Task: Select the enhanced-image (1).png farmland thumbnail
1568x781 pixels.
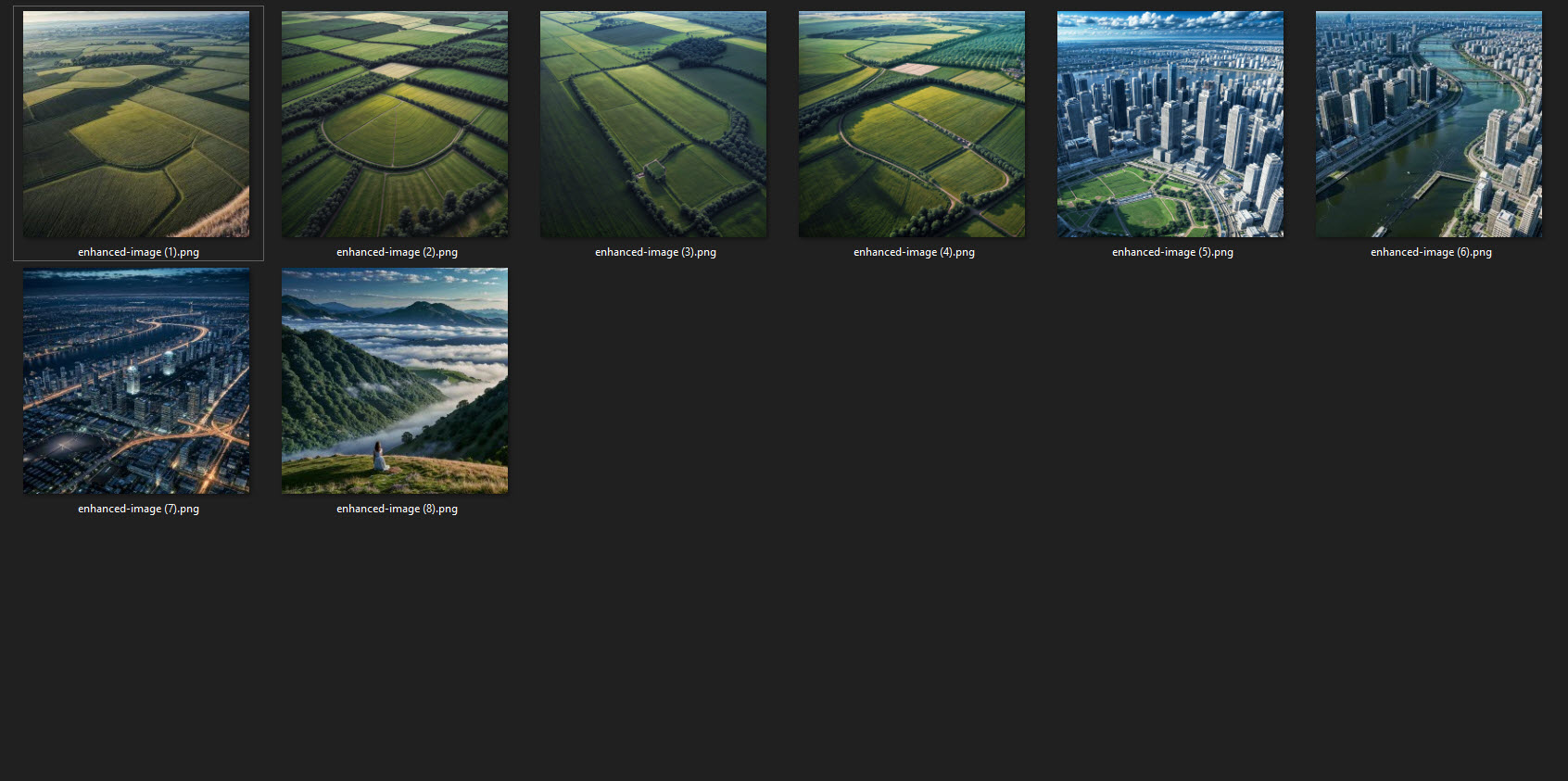Action: 136,124
